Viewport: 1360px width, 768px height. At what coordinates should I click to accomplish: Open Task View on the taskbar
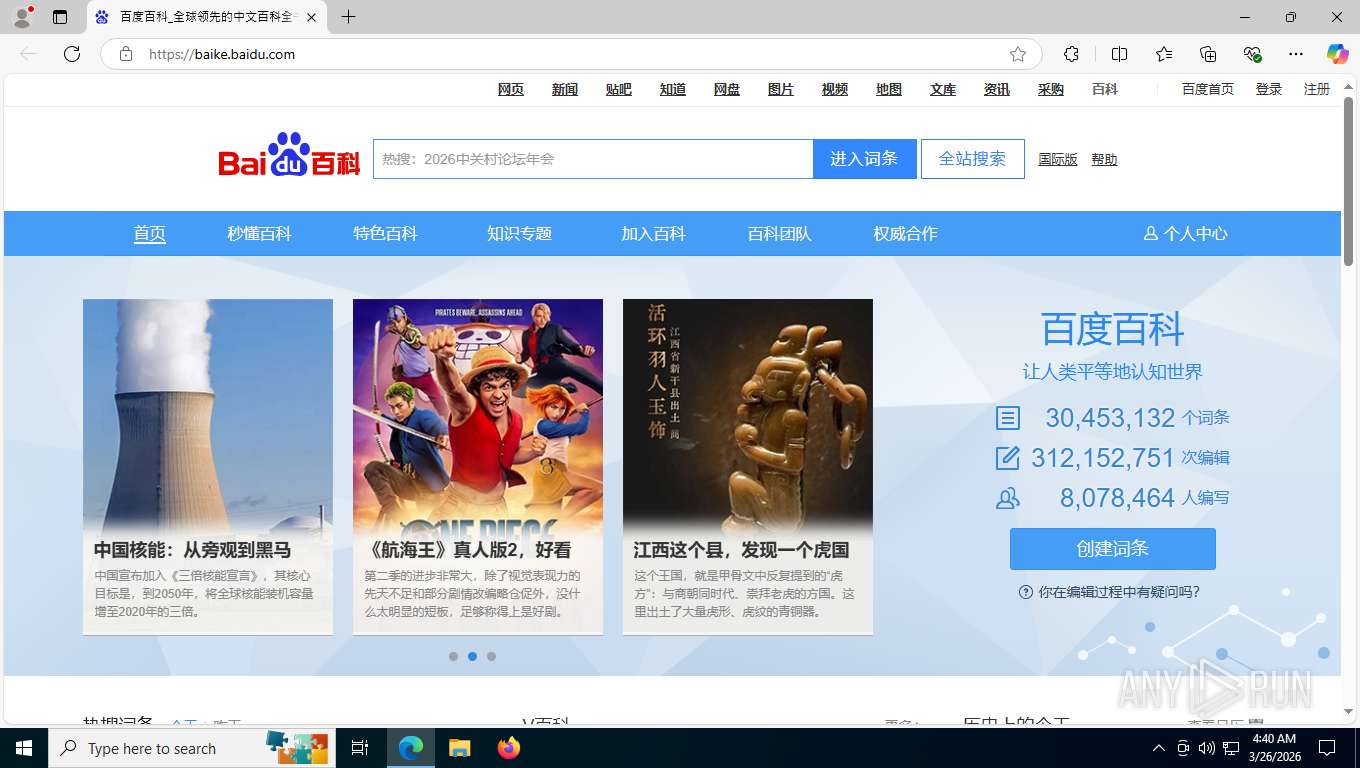360,748
